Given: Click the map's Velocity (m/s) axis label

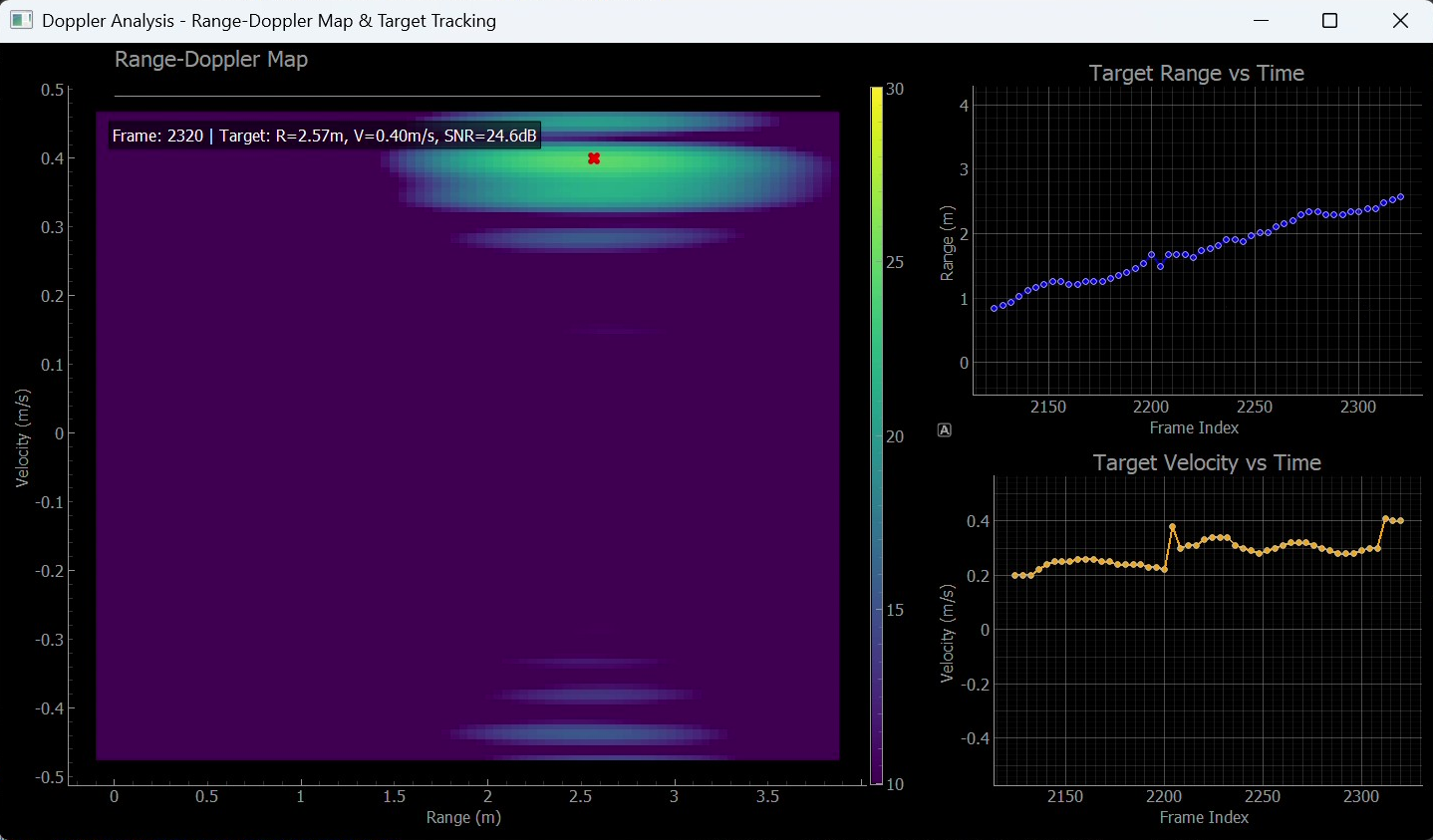Looking at the screenshot, I should [x=23, y=438].
